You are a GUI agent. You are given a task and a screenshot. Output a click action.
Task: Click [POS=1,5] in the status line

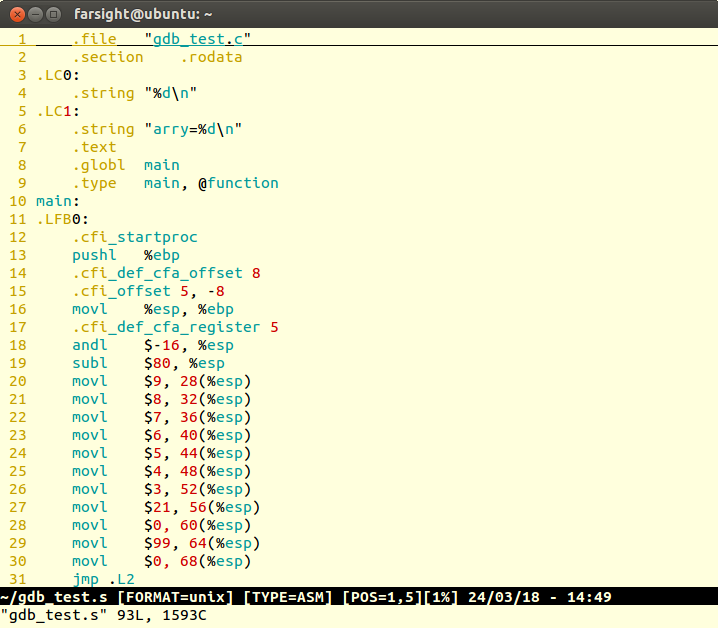point(382,597)
